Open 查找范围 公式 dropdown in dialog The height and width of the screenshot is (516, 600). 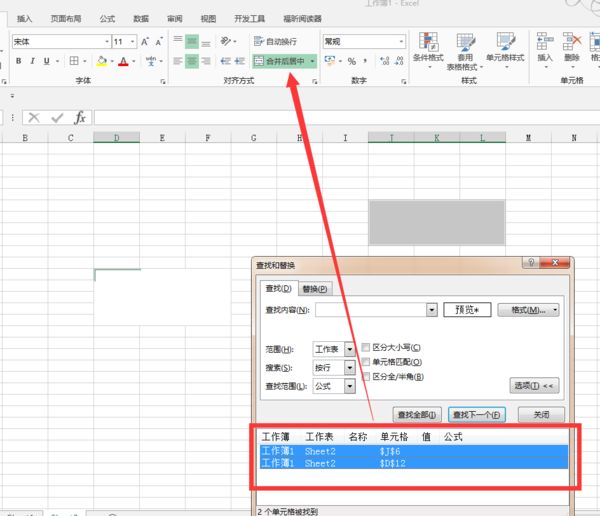(350, 386)
